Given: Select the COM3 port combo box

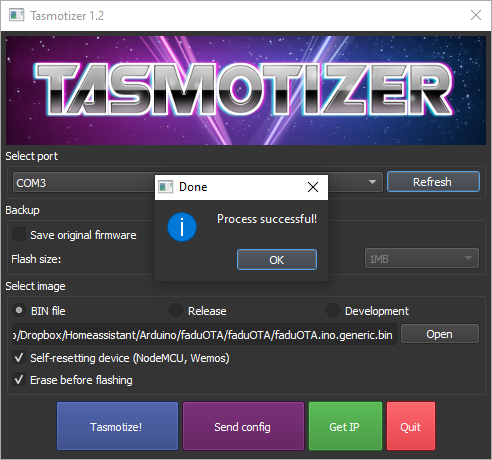Looking at the screenshot, I should pyautogui.click(x=197, y=182).
